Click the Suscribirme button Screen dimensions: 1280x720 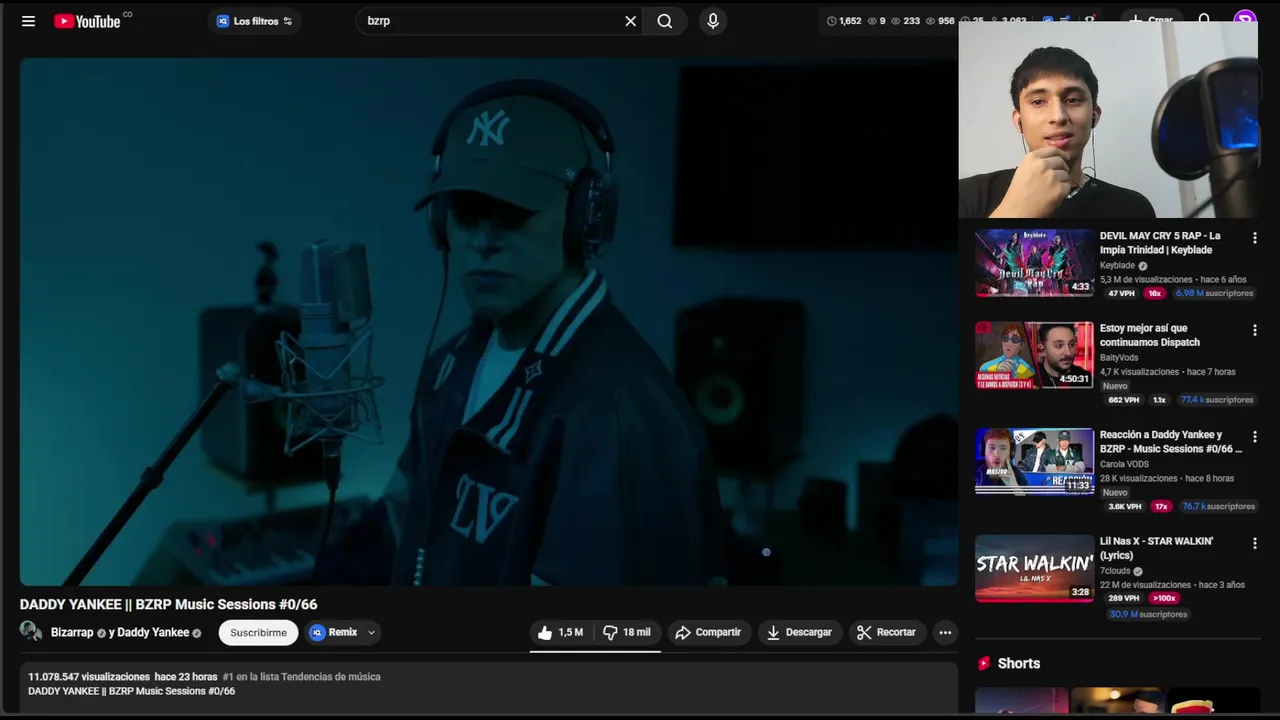coord(258,632)
